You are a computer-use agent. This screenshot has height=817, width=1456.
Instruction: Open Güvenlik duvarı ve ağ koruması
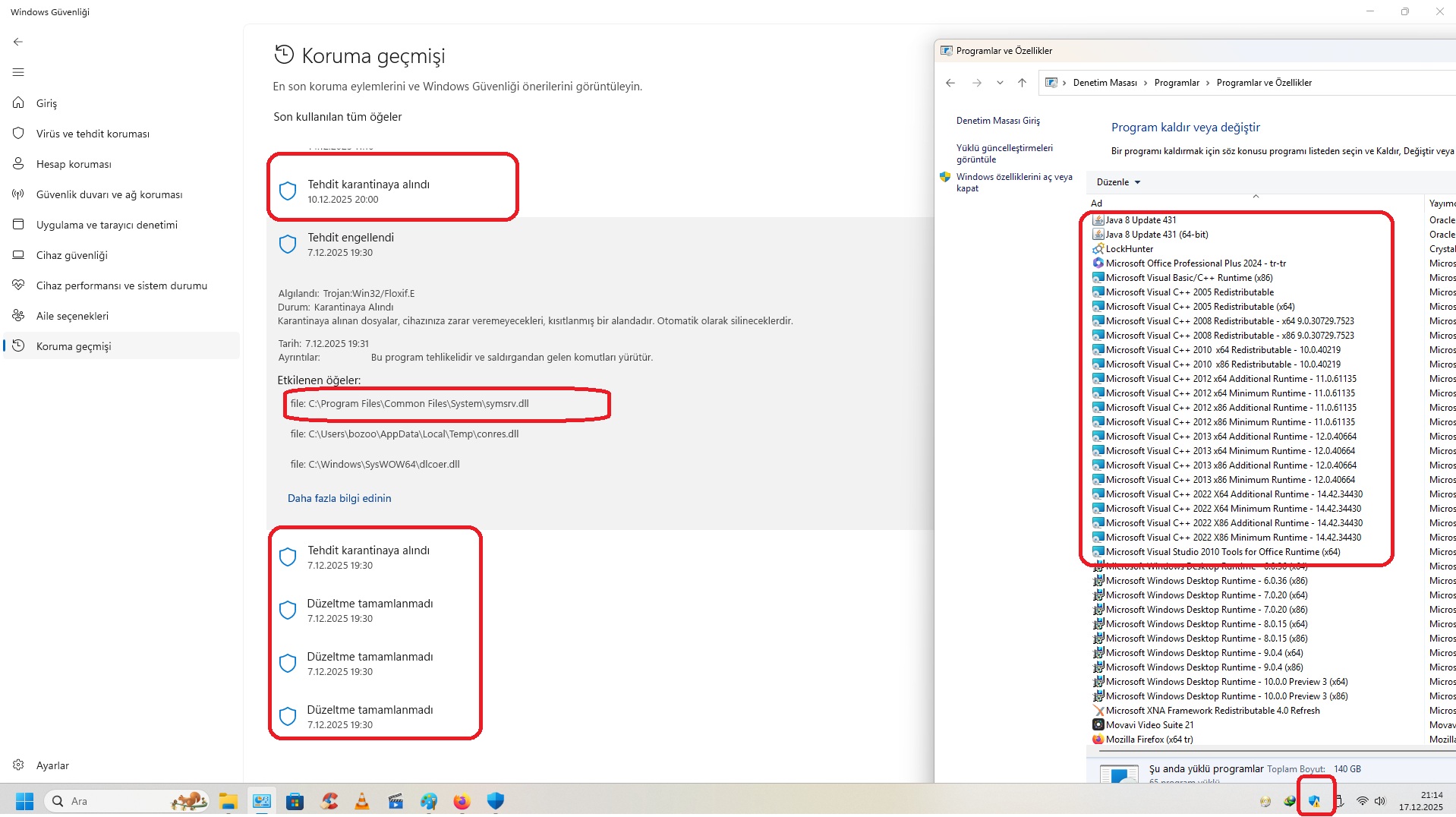coord(121,194)
